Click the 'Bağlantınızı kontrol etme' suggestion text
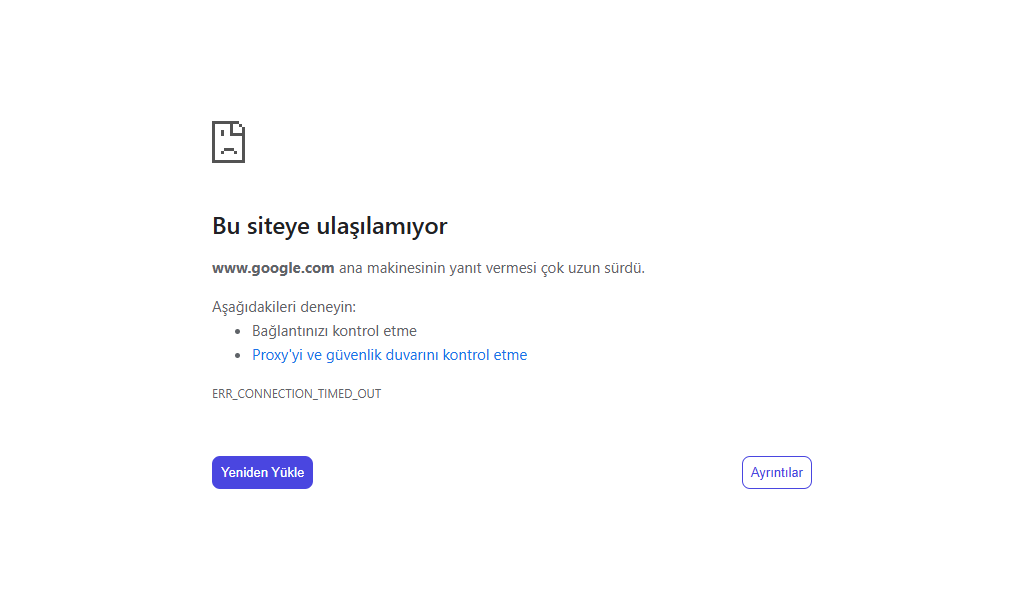 pyautogui.click(x=334, y=331)
